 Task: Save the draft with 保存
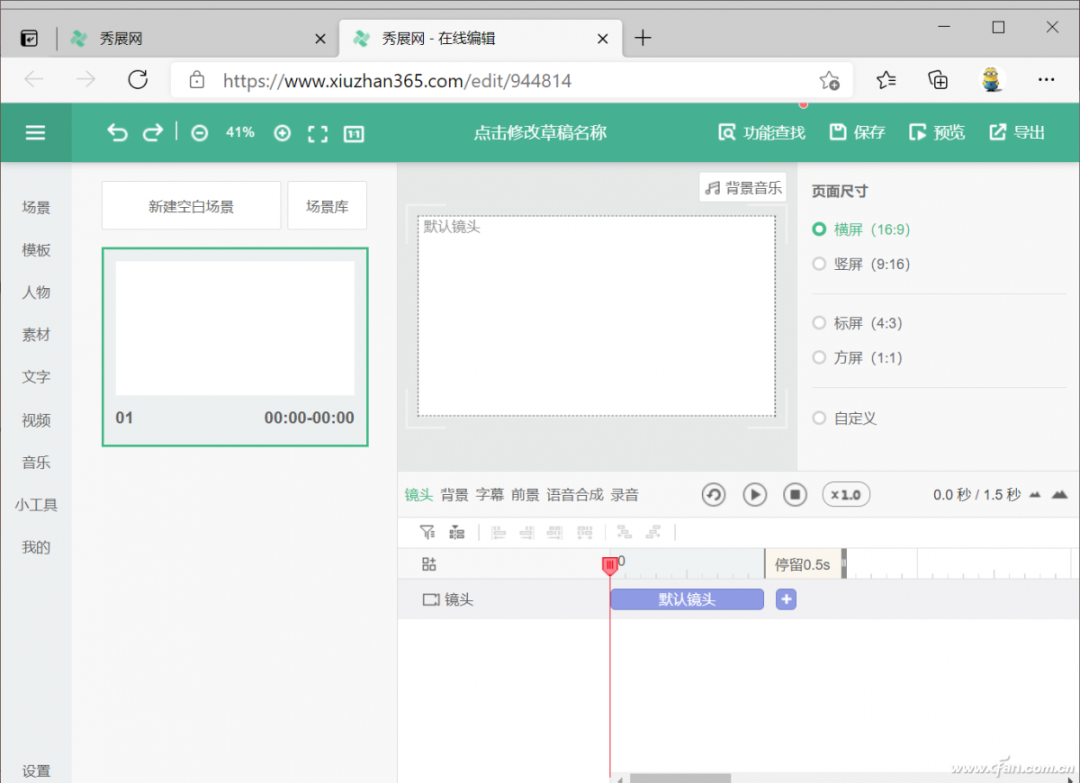click(x=857, y=132)
